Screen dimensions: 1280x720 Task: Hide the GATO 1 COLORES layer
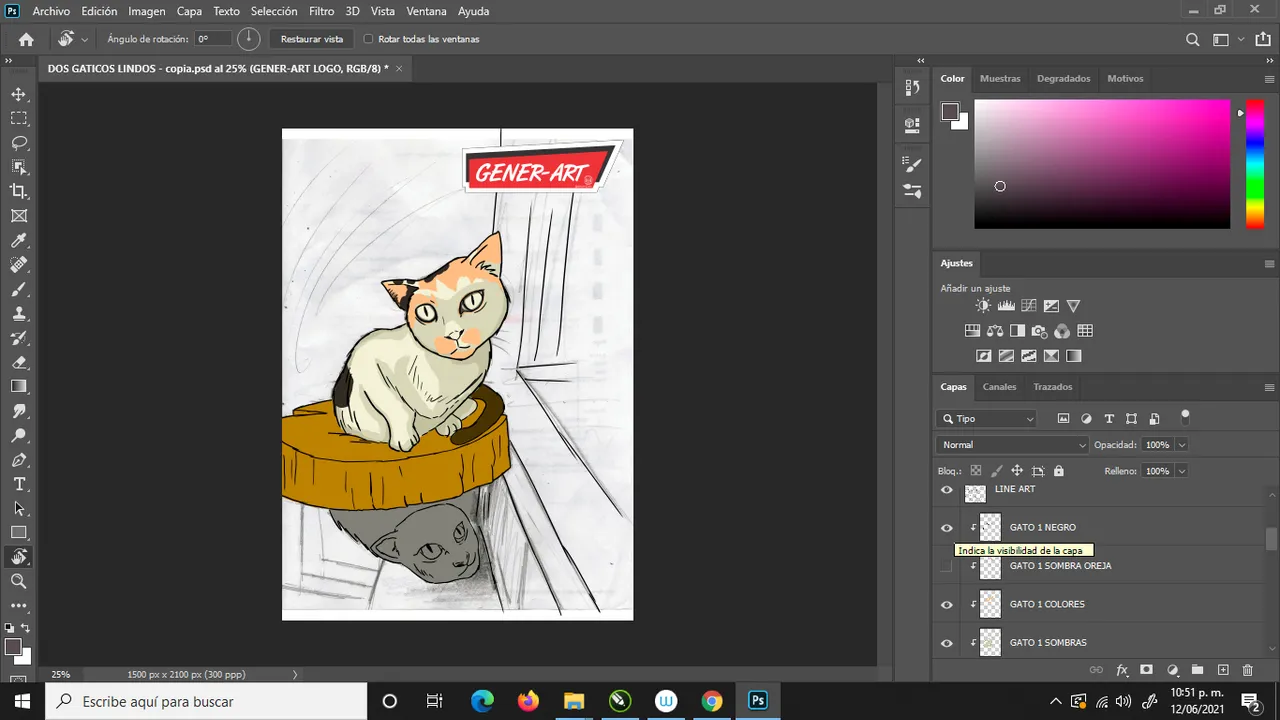coord(947,605)
